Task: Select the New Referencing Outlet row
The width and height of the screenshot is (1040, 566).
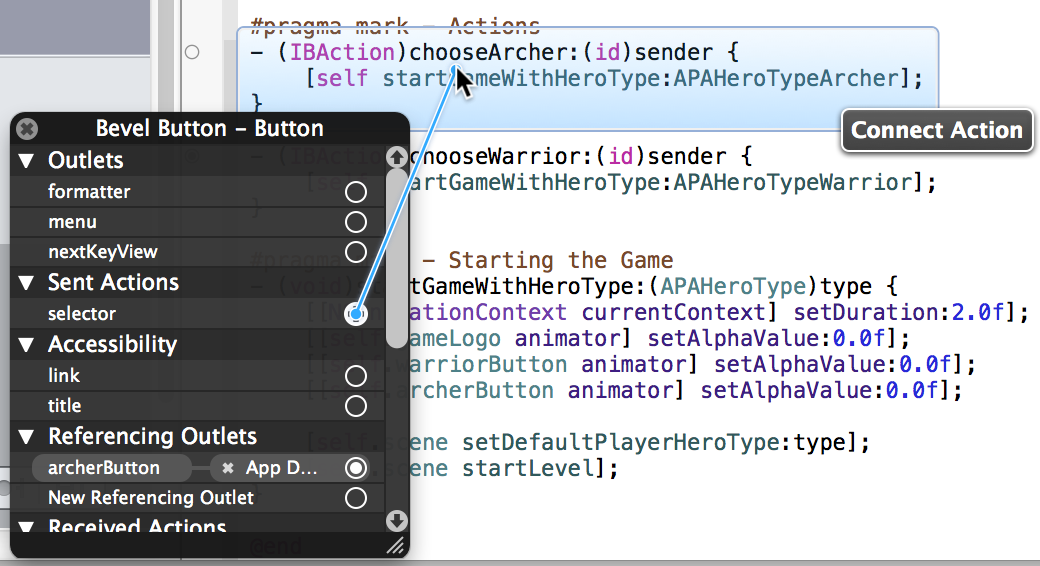Action: coord(198,498)
